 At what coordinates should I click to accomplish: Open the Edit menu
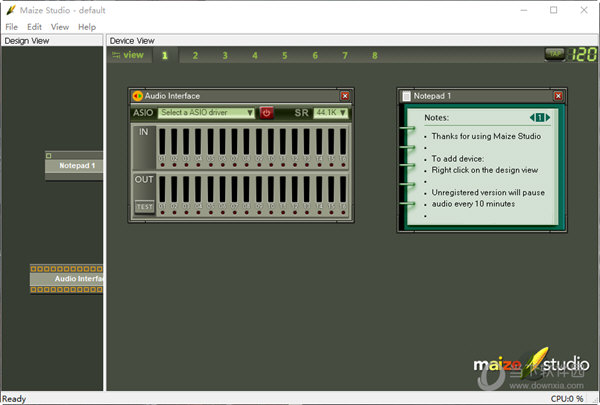[34, 27]
